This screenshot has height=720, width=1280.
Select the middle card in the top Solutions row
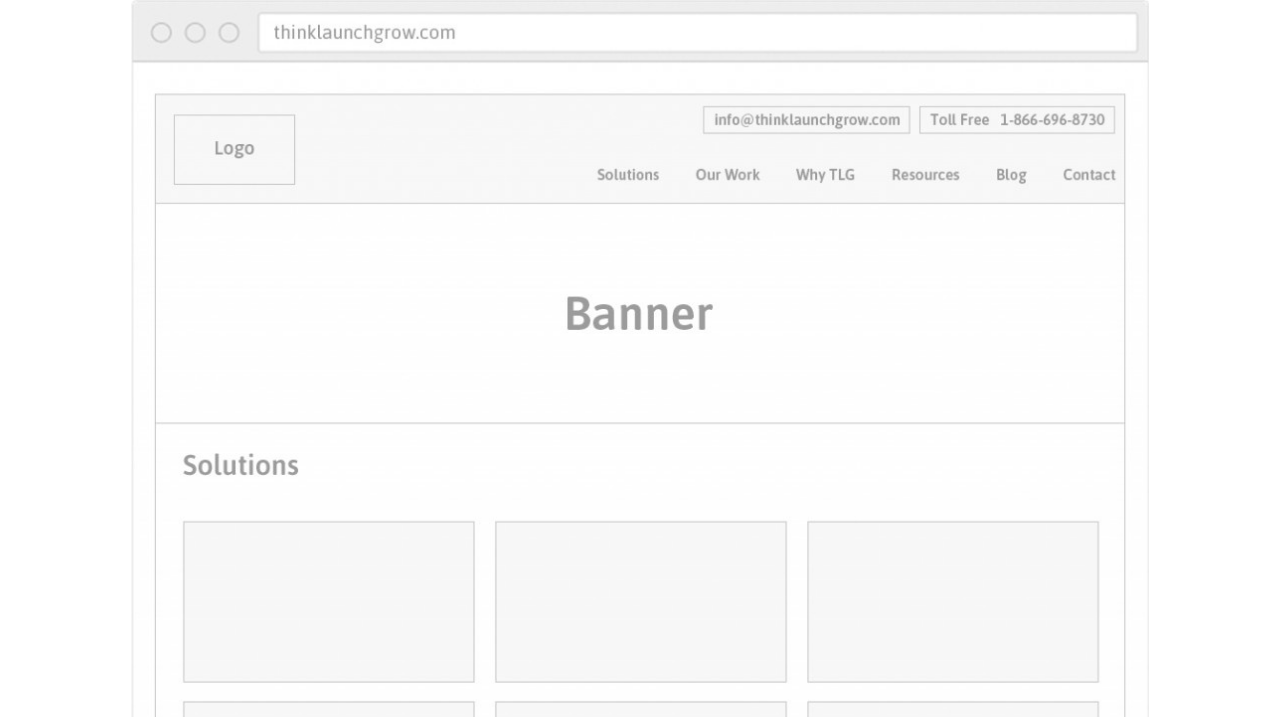tap(641, 602)
